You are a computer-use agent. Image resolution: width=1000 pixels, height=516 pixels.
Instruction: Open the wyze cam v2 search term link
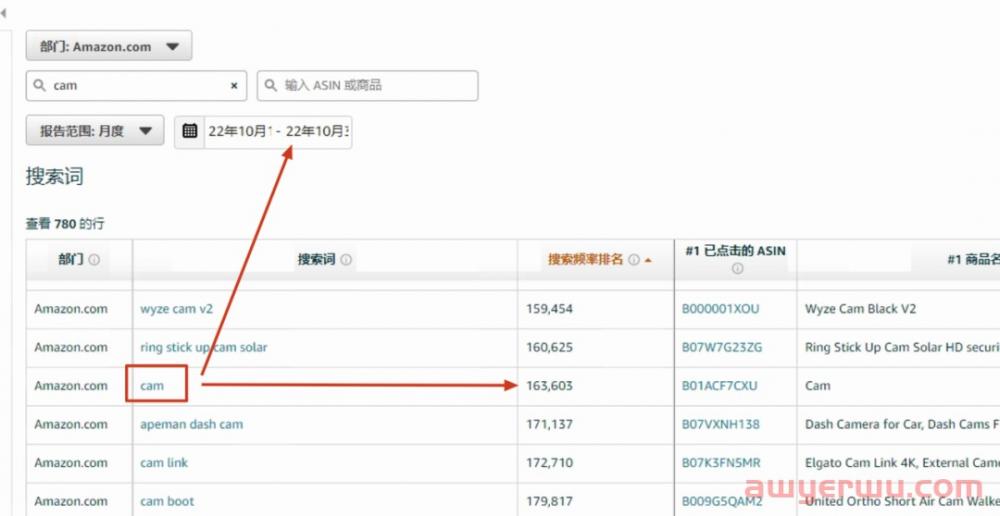click(177, 309)
